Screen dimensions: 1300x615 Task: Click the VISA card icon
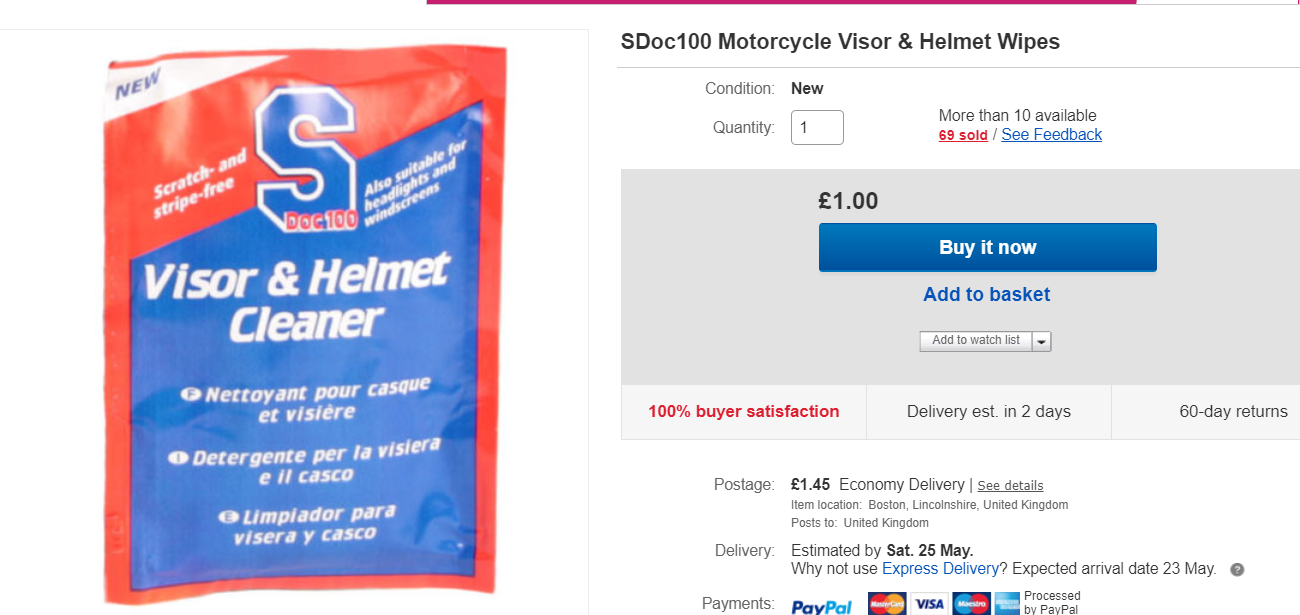tap(929, 604)
